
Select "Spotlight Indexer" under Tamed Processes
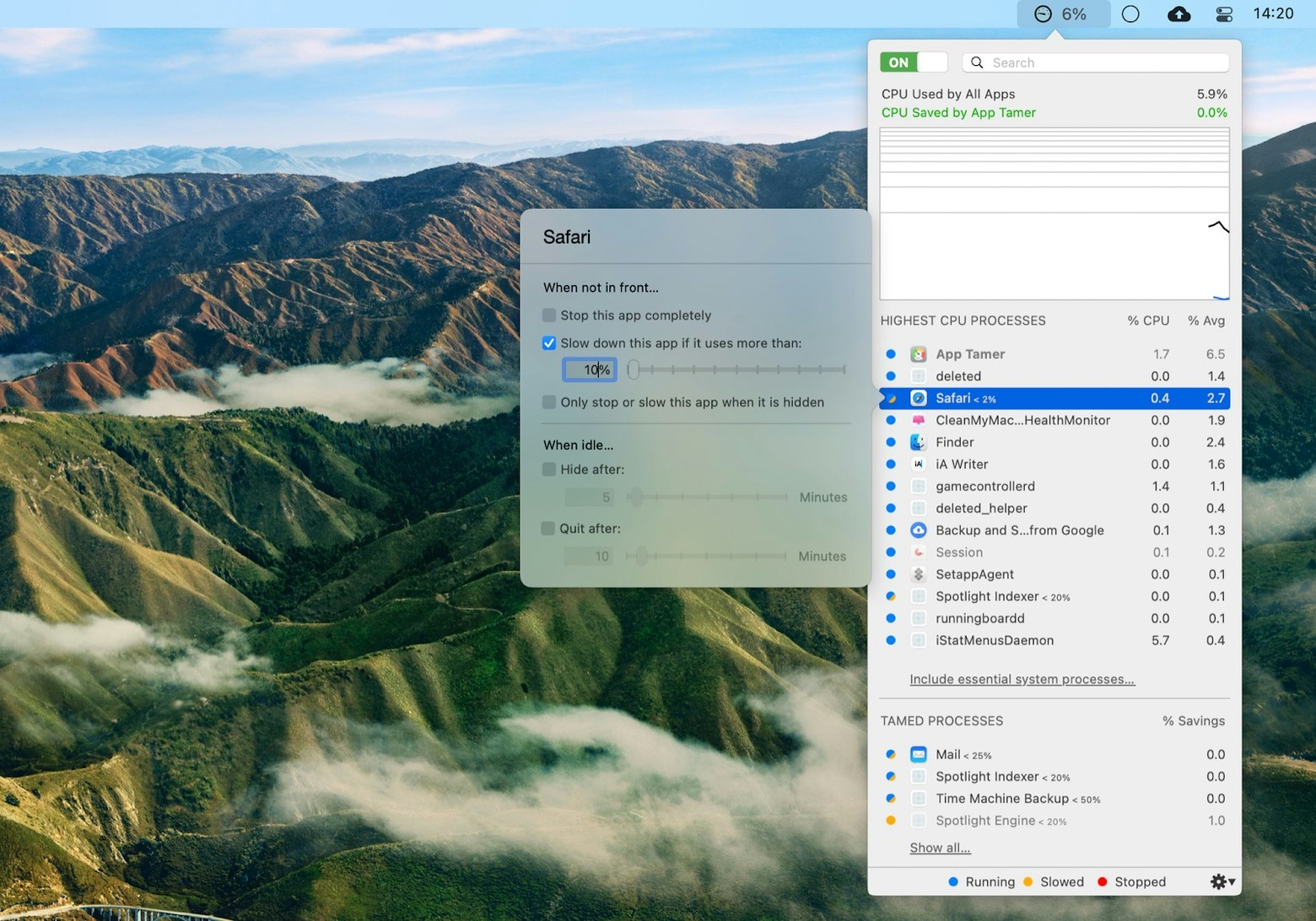987,777
